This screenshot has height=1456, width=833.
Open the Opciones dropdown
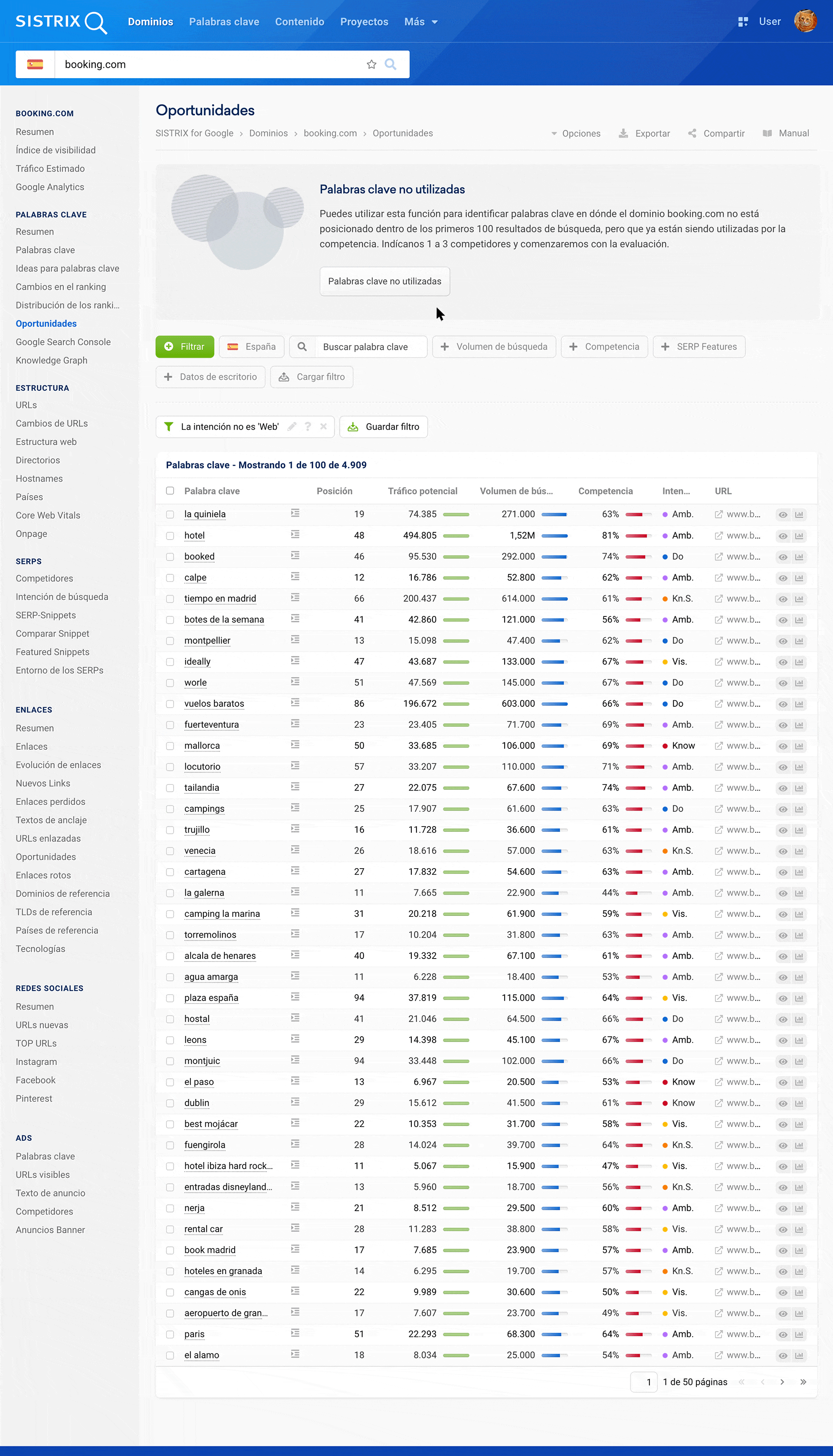576,133
